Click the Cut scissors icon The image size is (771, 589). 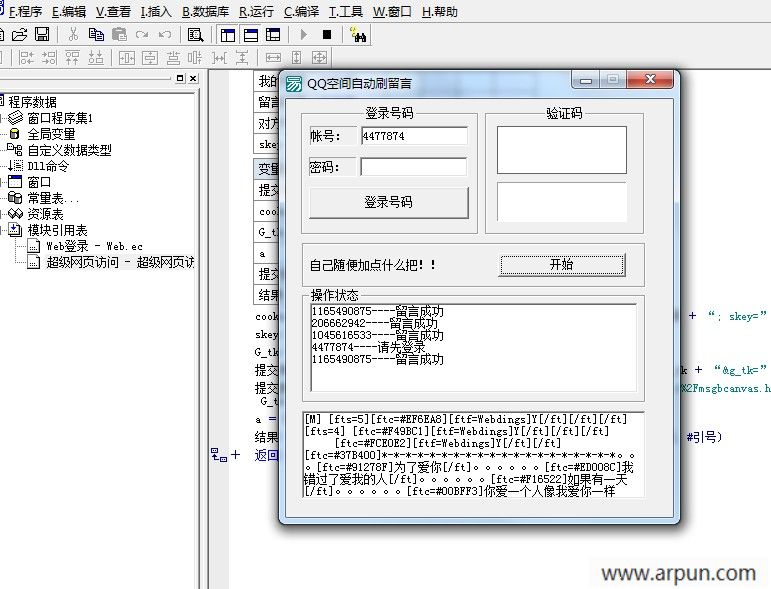point(73,34)
